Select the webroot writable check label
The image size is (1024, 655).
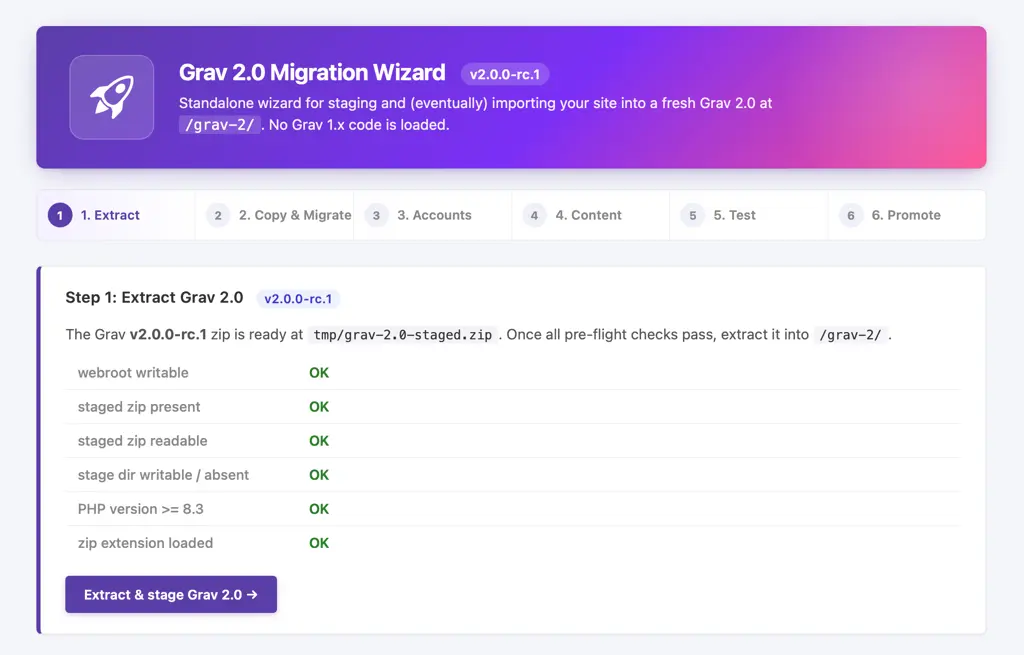point(133,372)
